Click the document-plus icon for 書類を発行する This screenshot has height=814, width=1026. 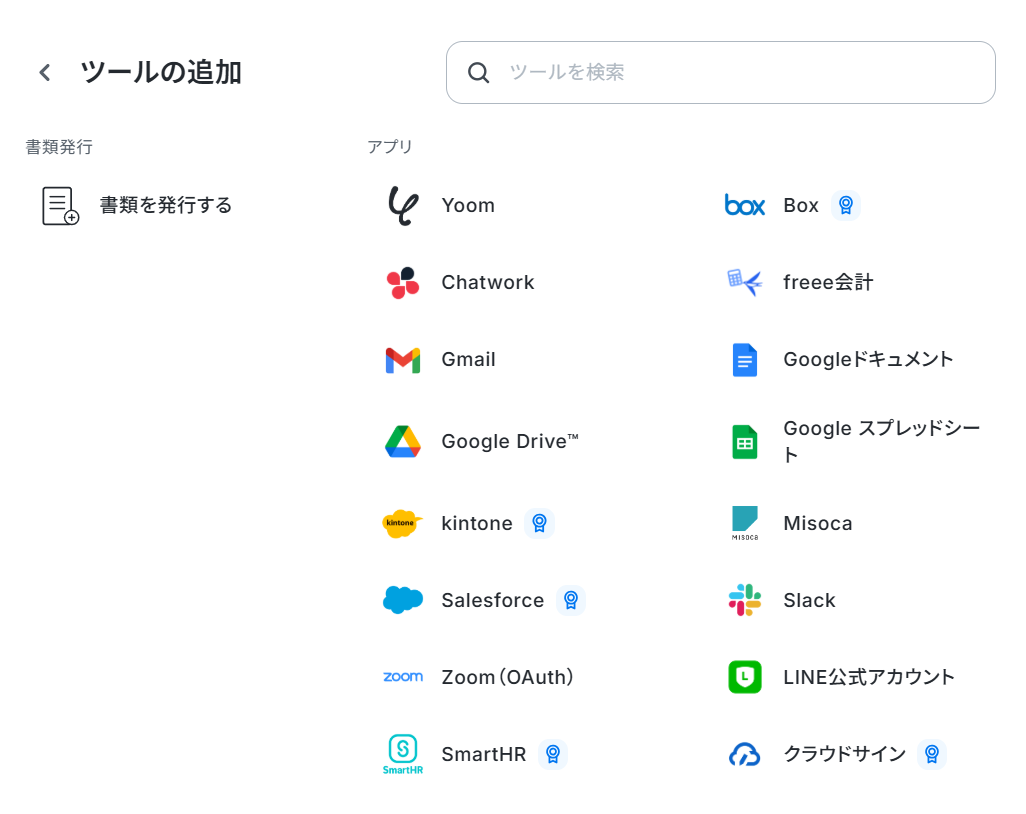[60, 205]
